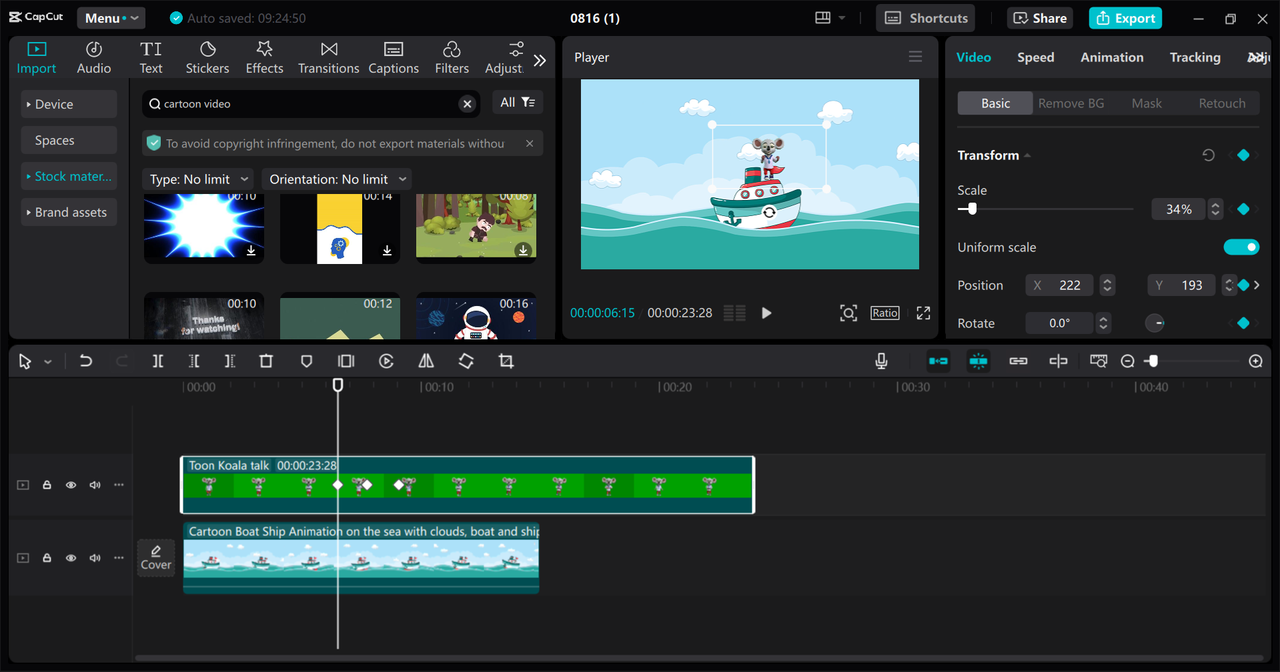Click the delete-right trim icon

[230, 361]
